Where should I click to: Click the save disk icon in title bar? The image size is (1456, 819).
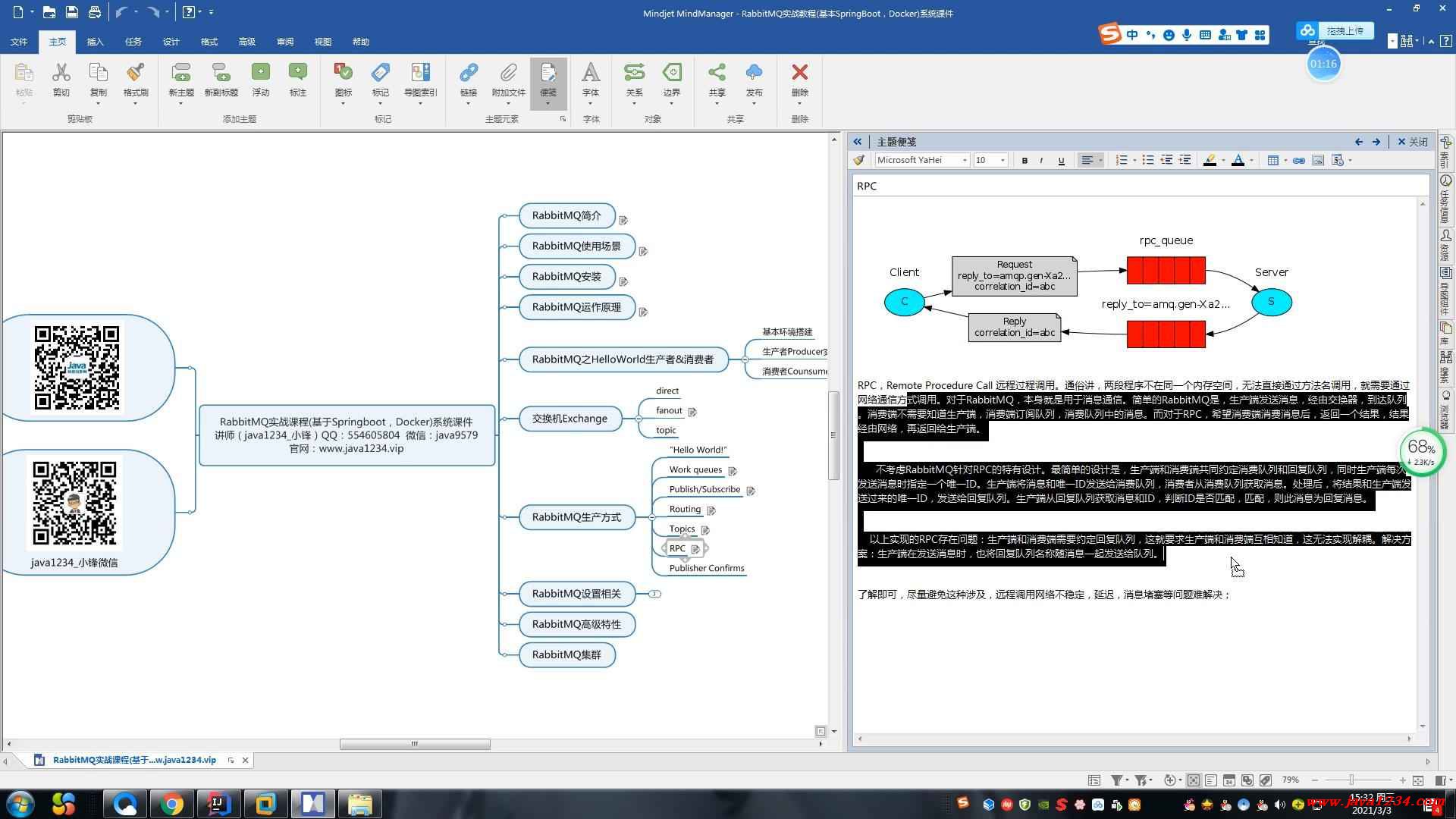[x=71, y=12]
